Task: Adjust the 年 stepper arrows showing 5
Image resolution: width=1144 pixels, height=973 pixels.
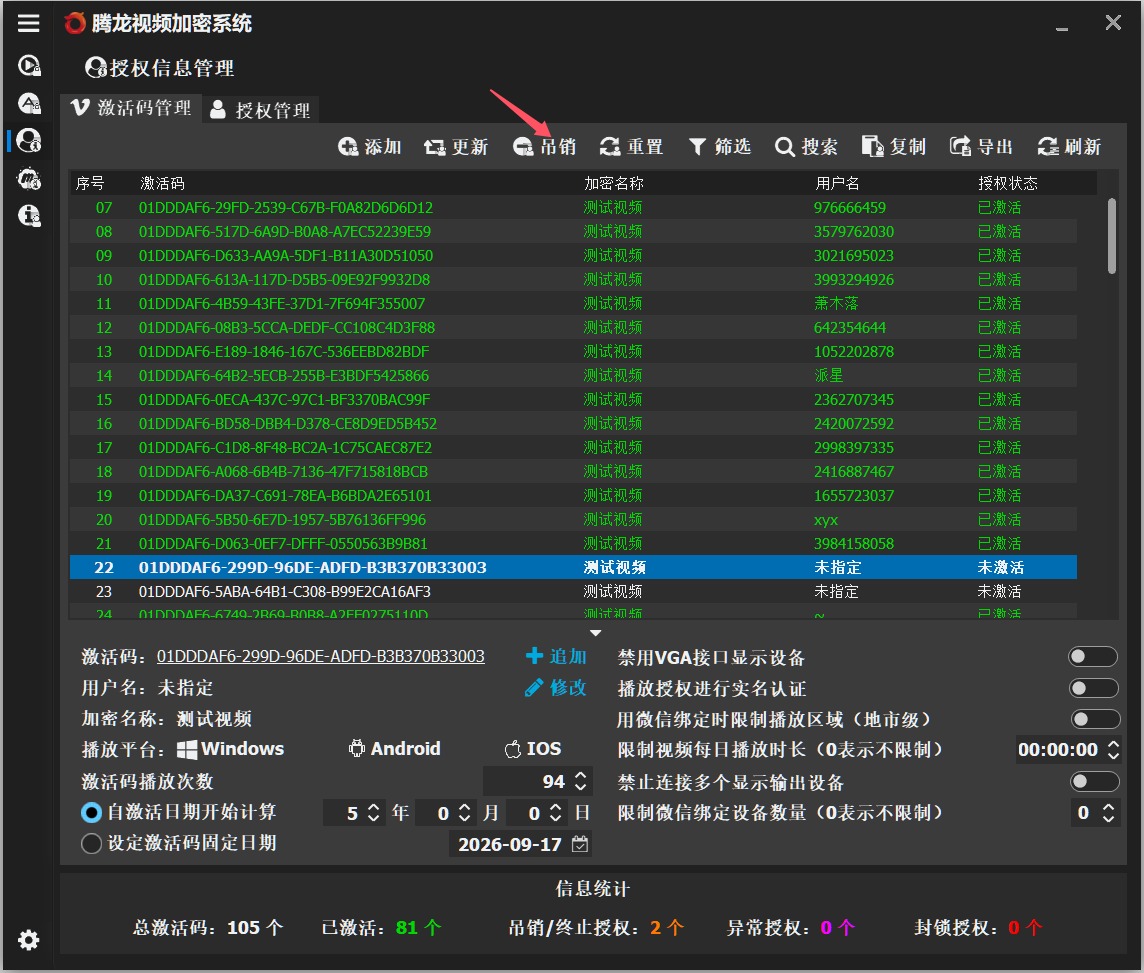Action: point(373,813)
